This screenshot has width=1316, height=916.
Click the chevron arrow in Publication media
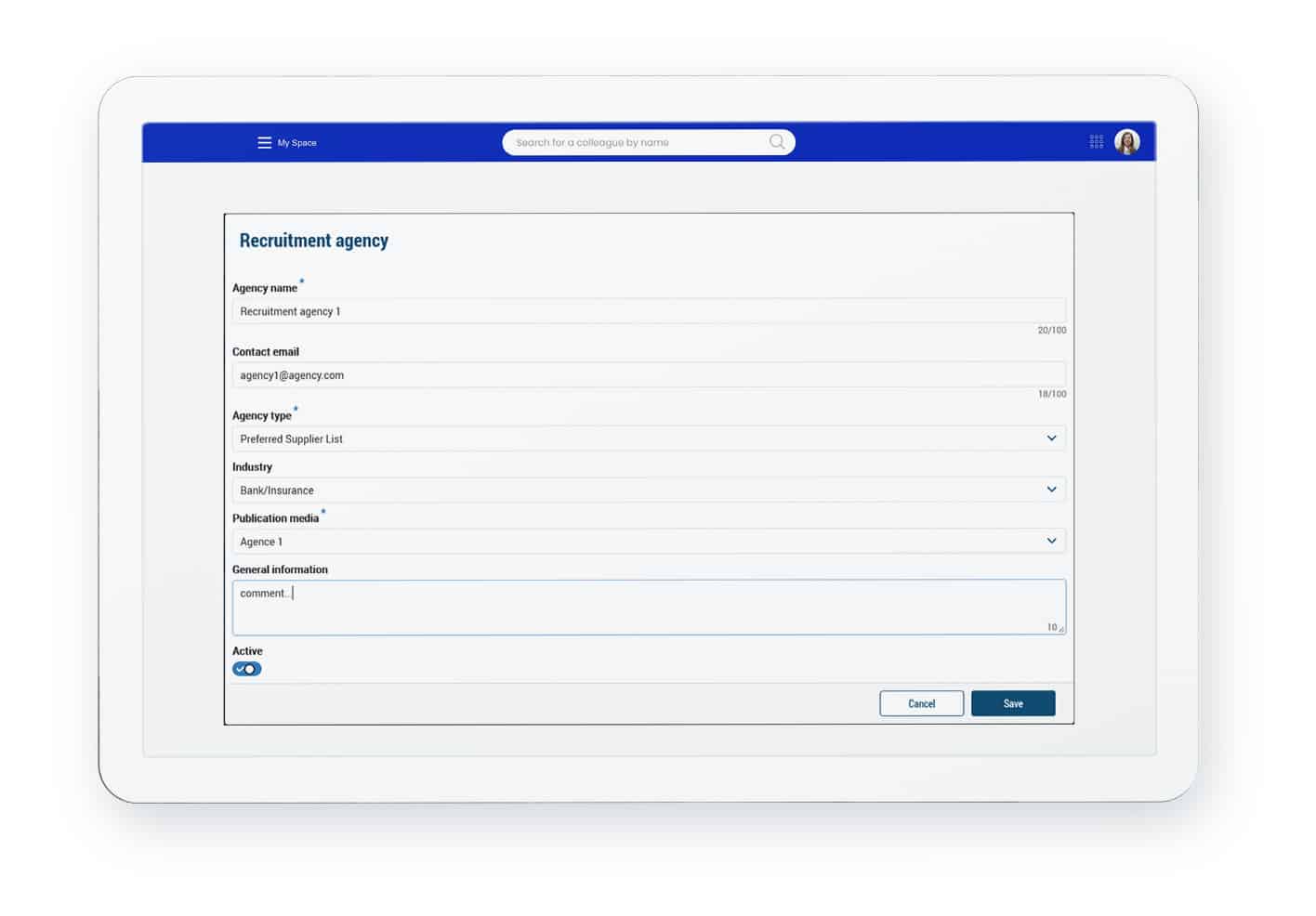coord(1051,541)
